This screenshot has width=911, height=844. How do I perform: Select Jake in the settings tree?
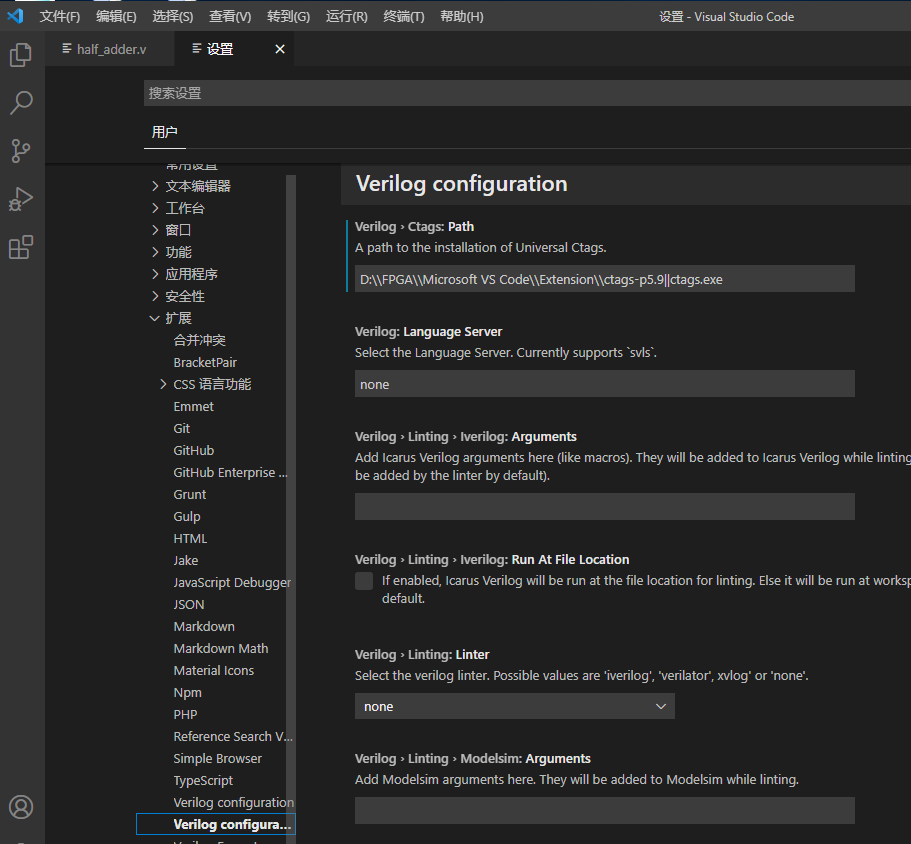[x=185, y=561]
